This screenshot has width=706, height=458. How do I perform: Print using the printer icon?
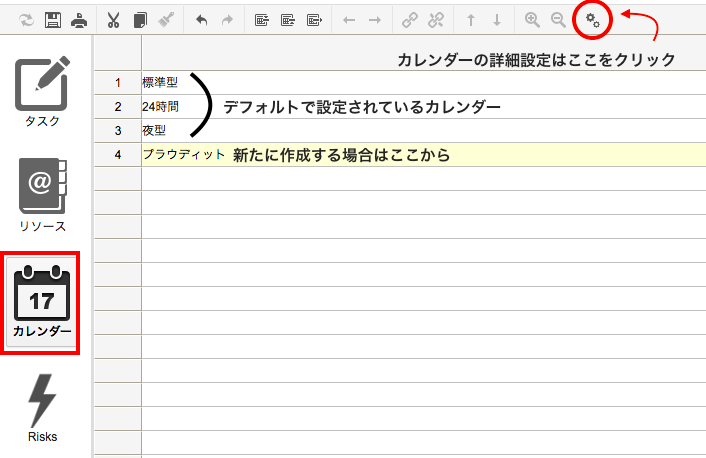click(79, 20)
